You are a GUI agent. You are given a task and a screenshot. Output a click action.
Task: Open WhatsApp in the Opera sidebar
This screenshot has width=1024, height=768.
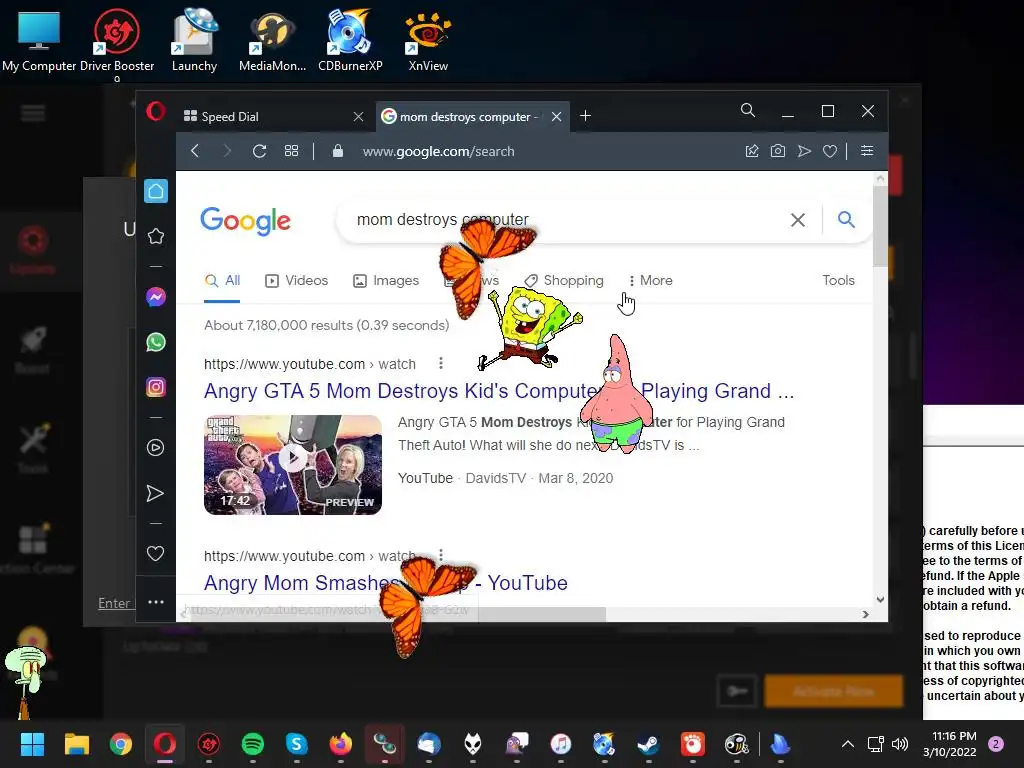coord(156,342)
